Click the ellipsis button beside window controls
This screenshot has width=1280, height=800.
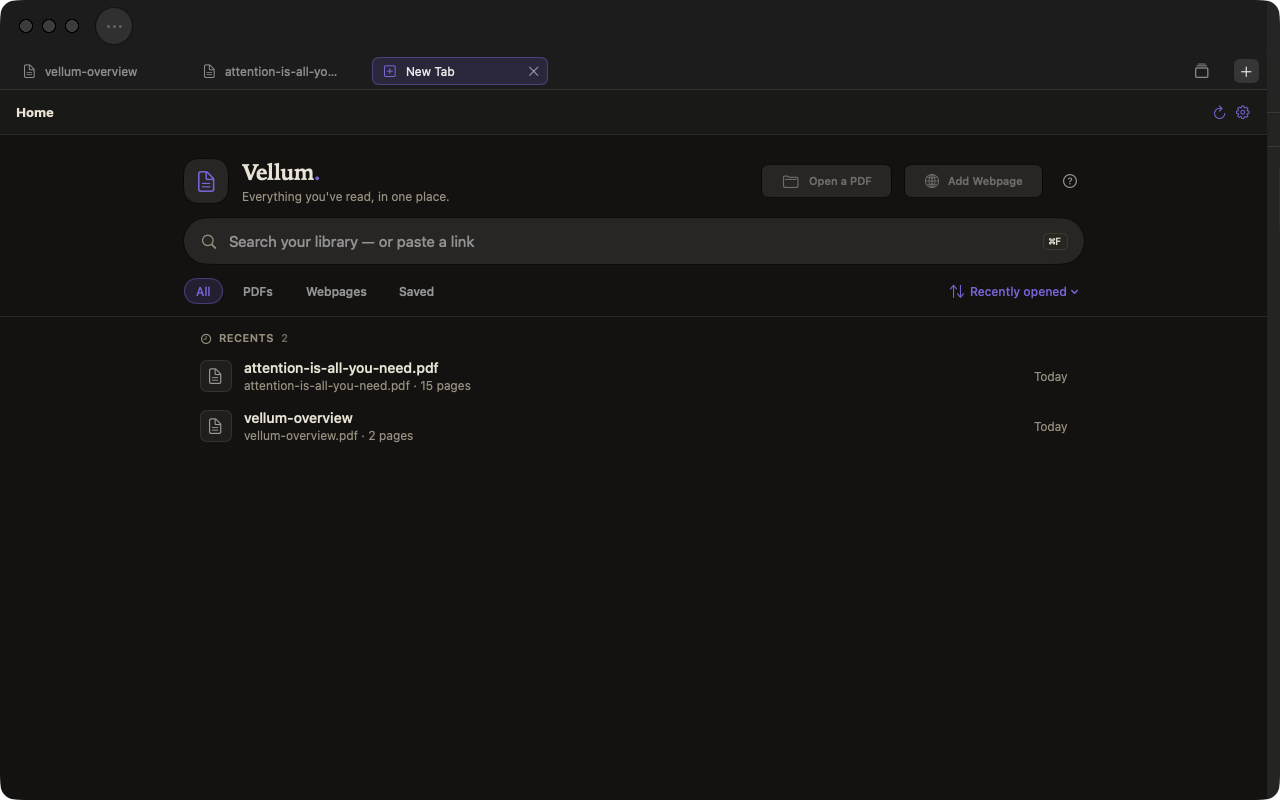pos(114,26)
